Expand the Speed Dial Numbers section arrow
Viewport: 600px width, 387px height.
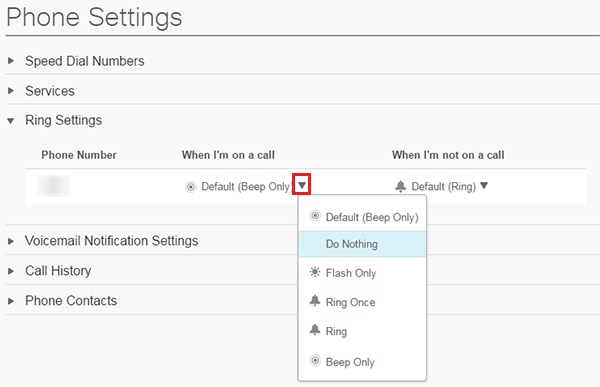click(x=11, y=61)
